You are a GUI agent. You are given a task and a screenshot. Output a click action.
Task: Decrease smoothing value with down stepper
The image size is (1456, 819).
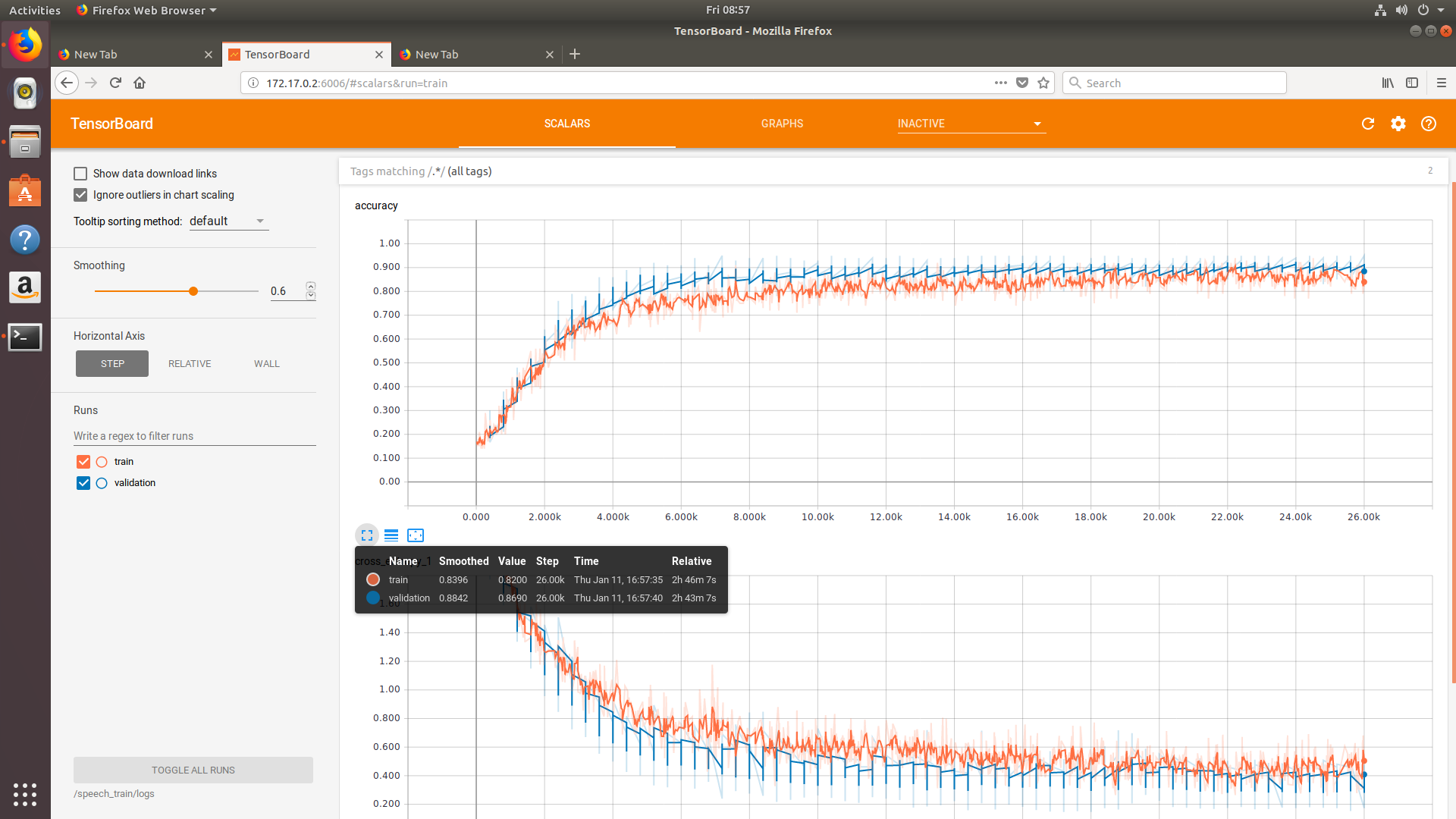[311, 295]
